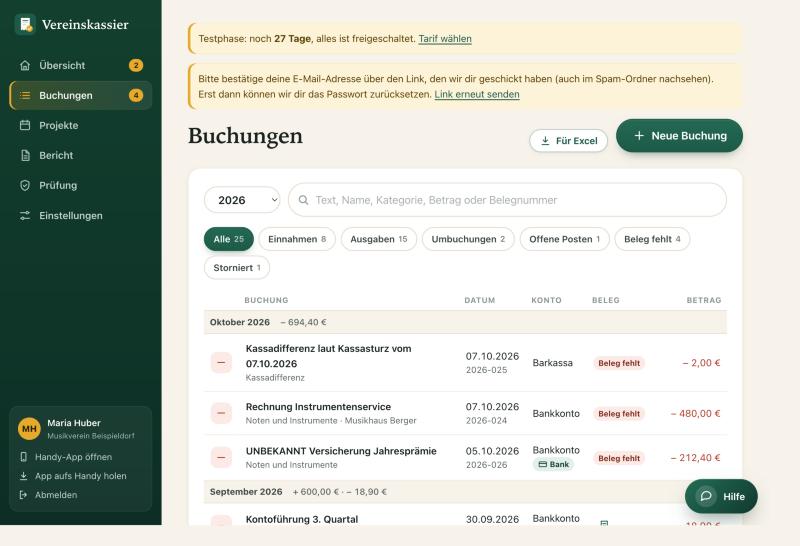Click the chat bubble icon in Hilfe
The width and height of the screenshot is (800, 546).
706,497
